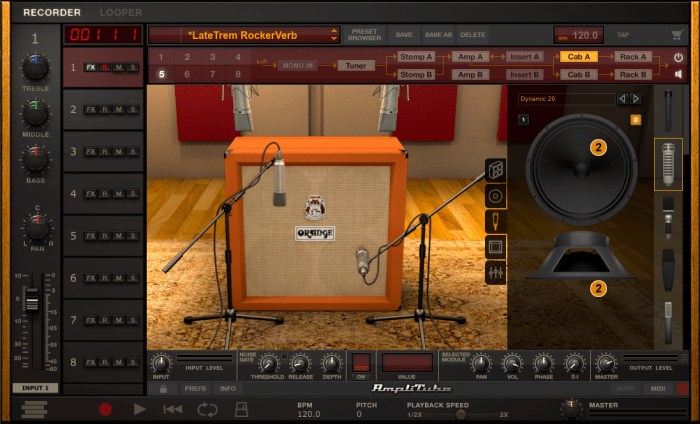Toggle the AmpliTube power icon

[678, 57]
